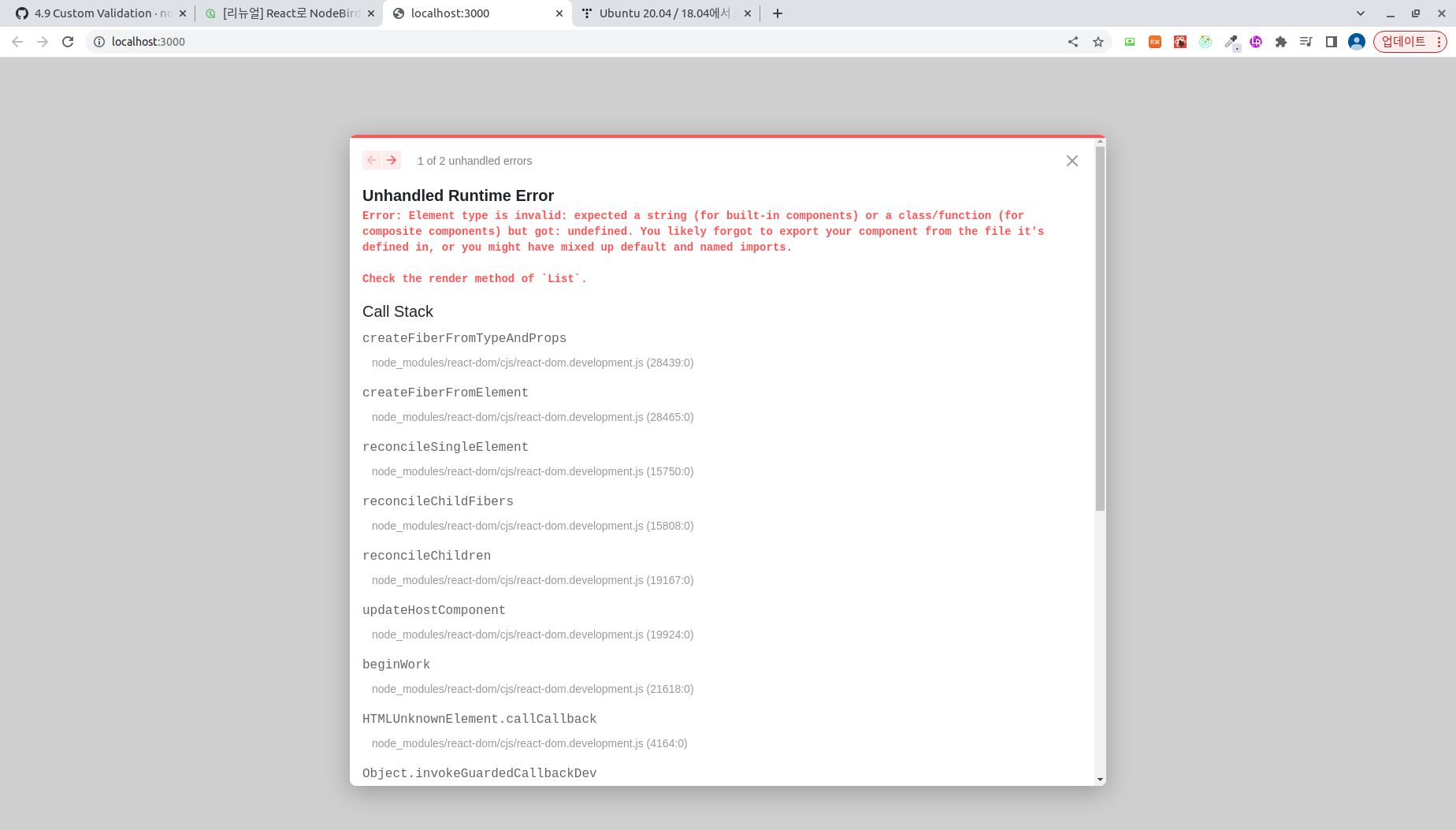The image size is (1456, 830).
Task: Bookmark this page with the star icon
Action: [1098, 42]
